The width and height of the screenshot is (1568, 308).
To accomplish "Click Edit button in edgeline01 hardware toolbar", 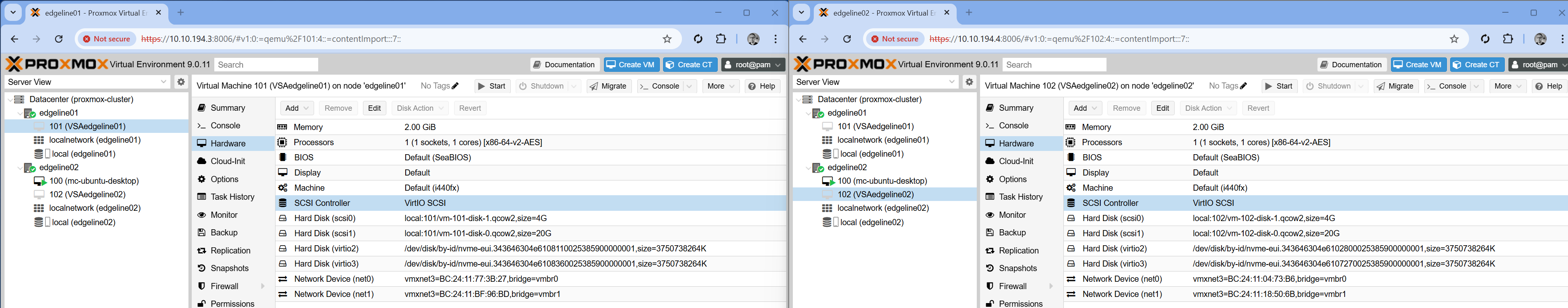I will tap(374, 108).
